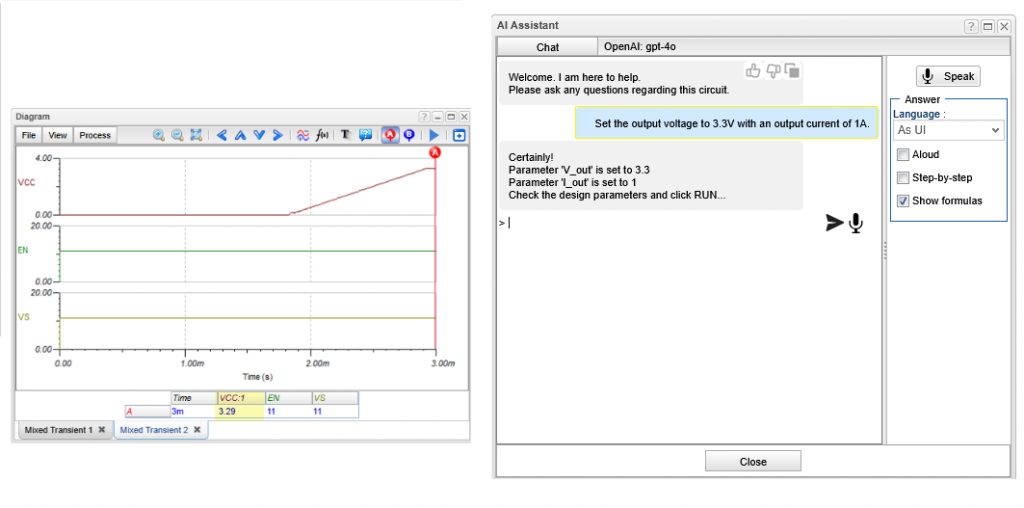
Task: Click the VS column header in cursor table
Action: click(334, 398)
